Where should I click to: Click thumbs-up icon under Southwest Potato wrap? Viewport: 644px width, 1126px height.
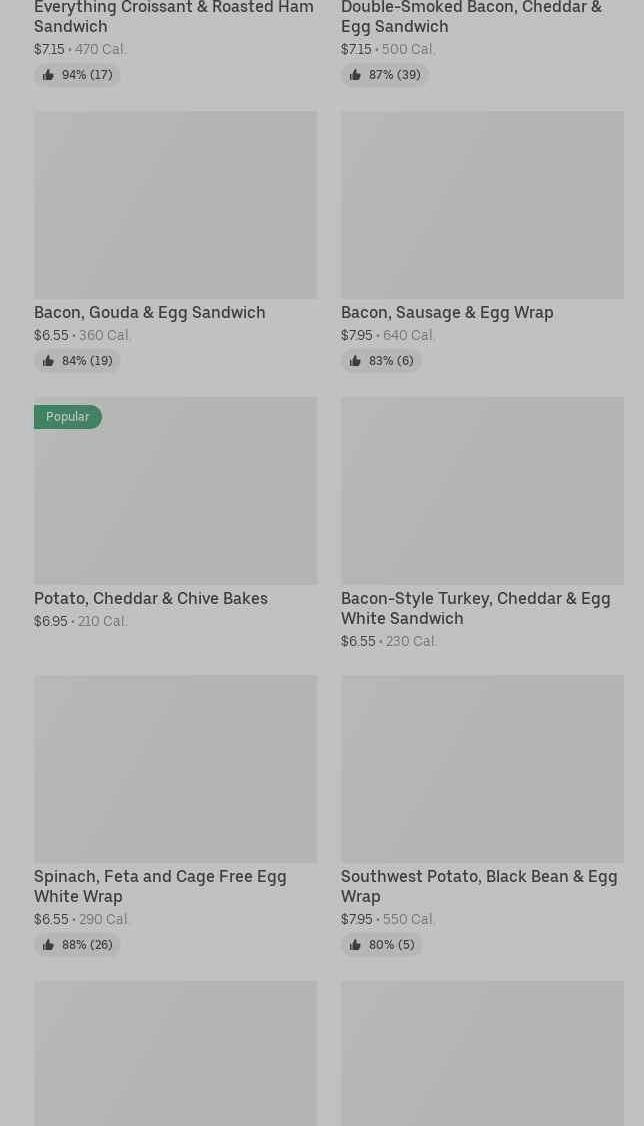(x=355, y=945)
